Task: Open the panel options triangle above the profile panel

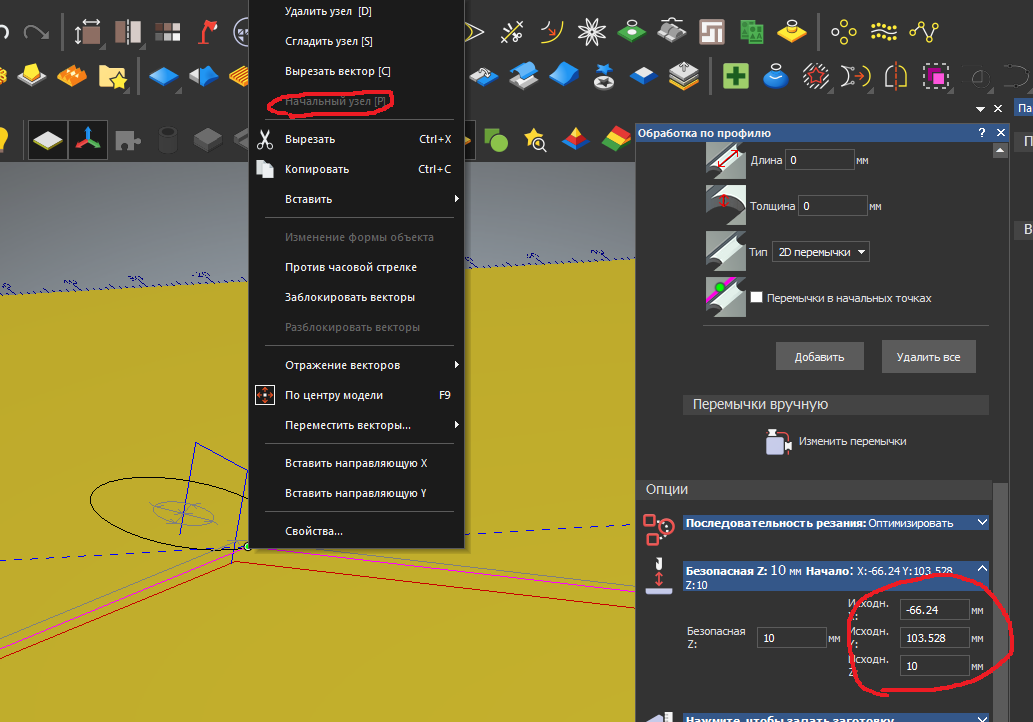Action: pos(980,109)
